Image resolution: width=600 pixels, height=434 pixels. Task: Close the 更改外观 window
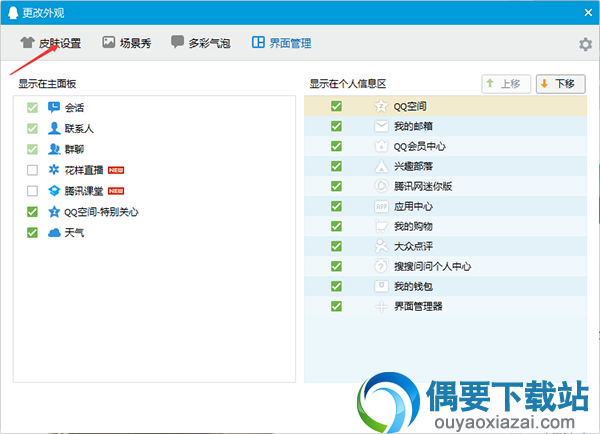click(x=588, y=13)
